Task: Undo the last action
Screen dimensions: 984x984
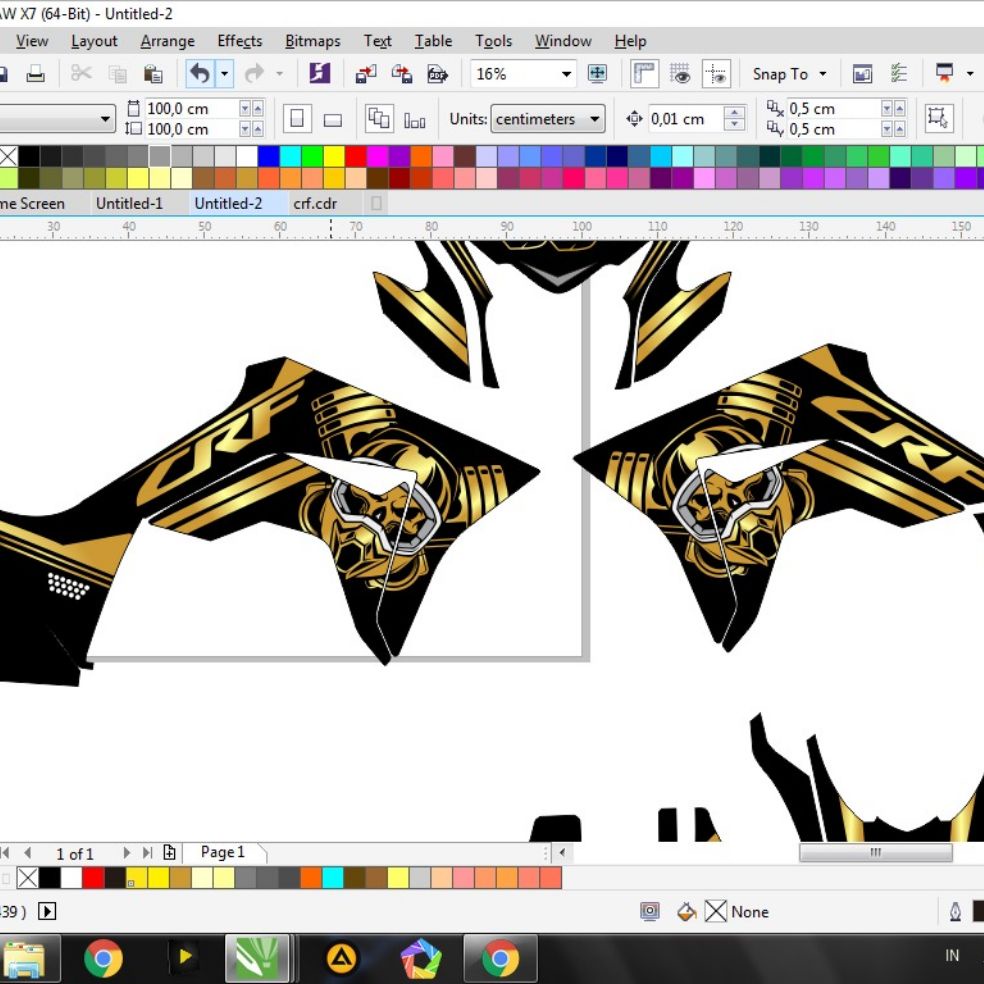Action: [x=198, y=73]
